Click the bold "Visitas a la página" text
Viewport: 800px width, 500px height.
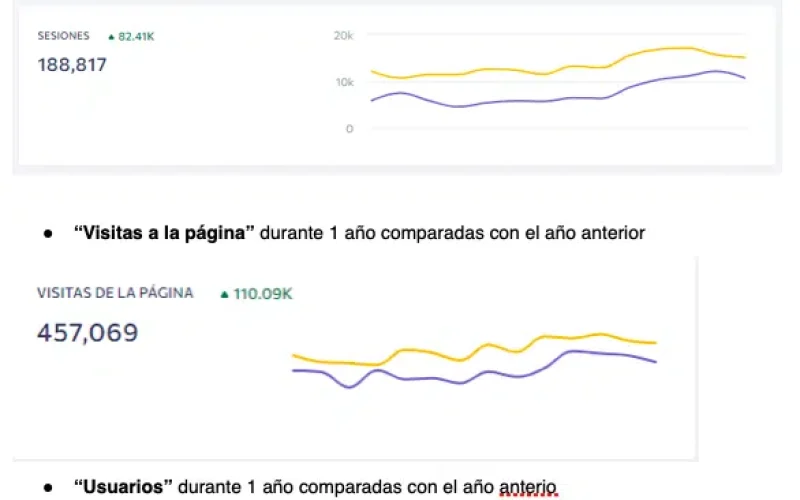(164, 233)
